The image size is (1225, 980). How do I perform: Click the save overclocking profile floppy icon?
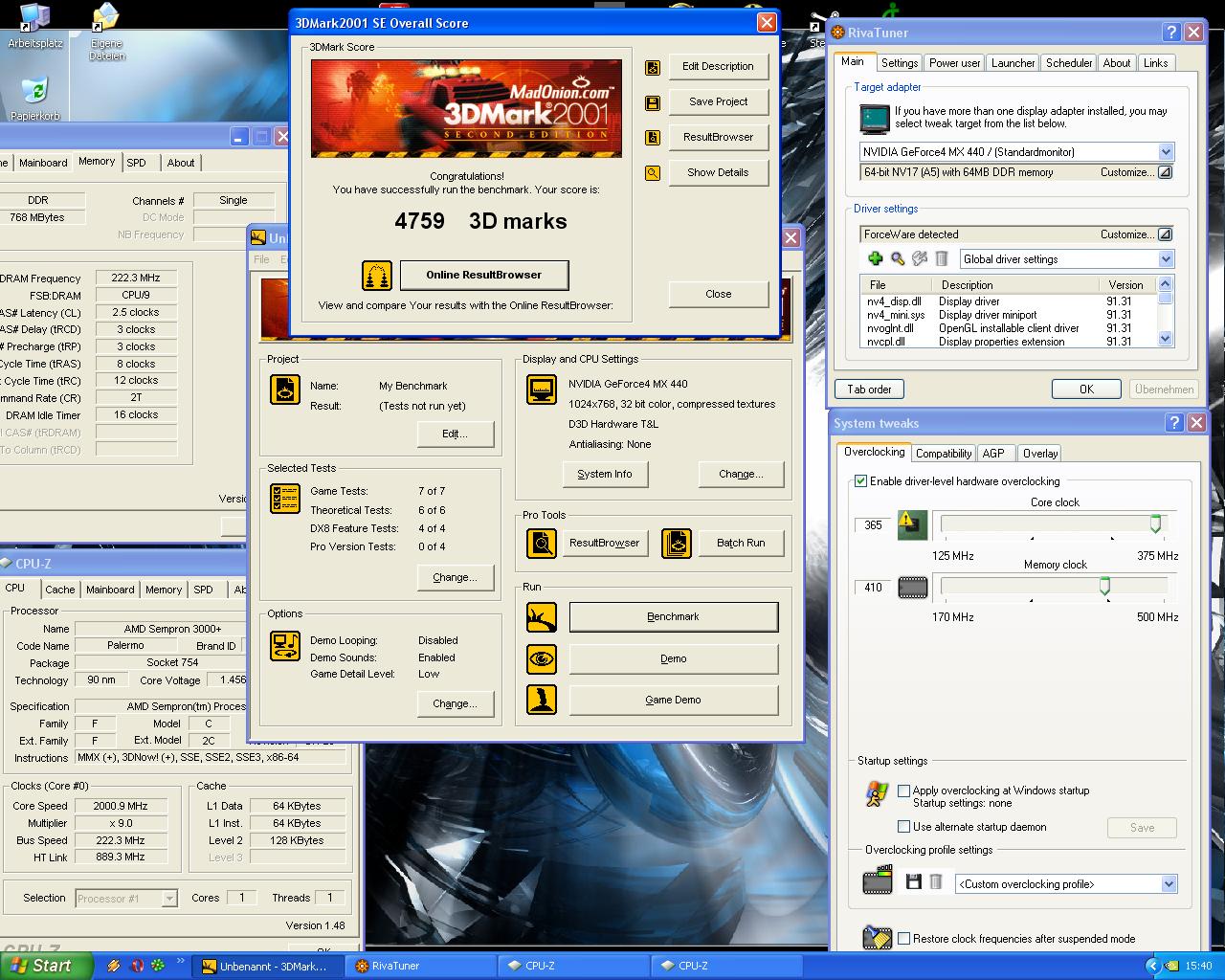pos(913,882)
